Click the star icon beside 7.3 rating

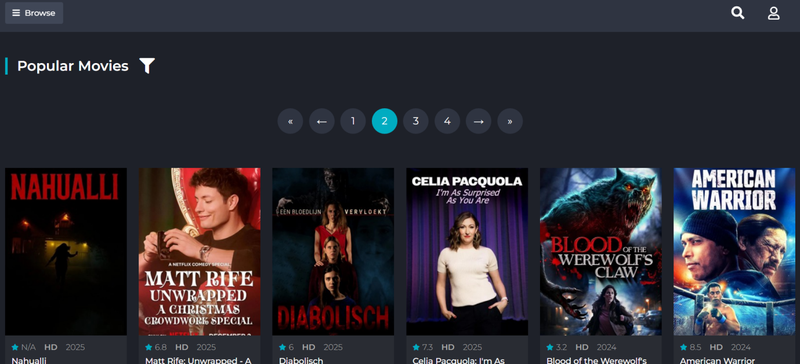point(416,347)
